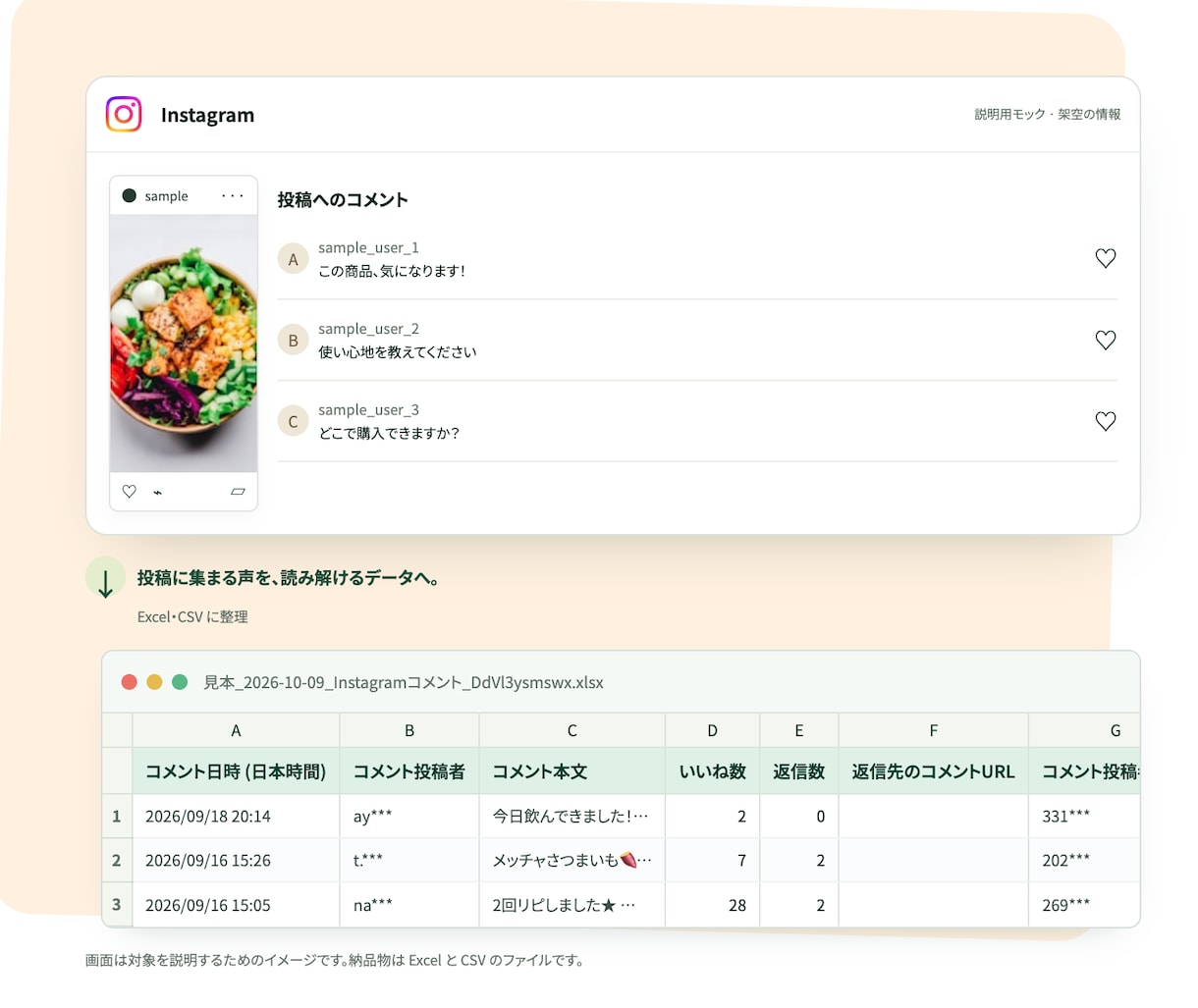
Task: Click the username sample_user_2
Action: [368, 329]
